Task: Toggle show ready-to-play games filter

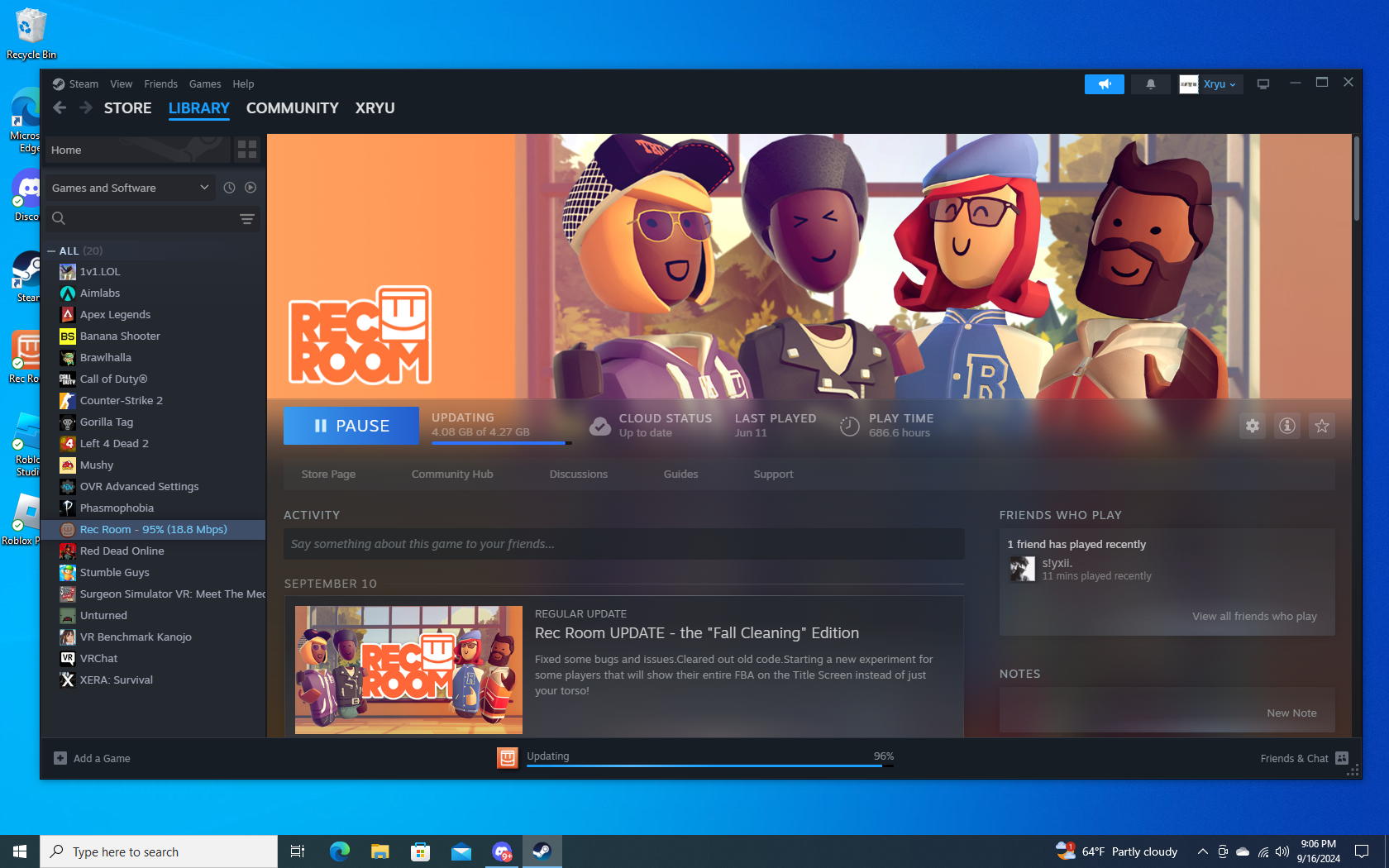Action: click(251, 188)
